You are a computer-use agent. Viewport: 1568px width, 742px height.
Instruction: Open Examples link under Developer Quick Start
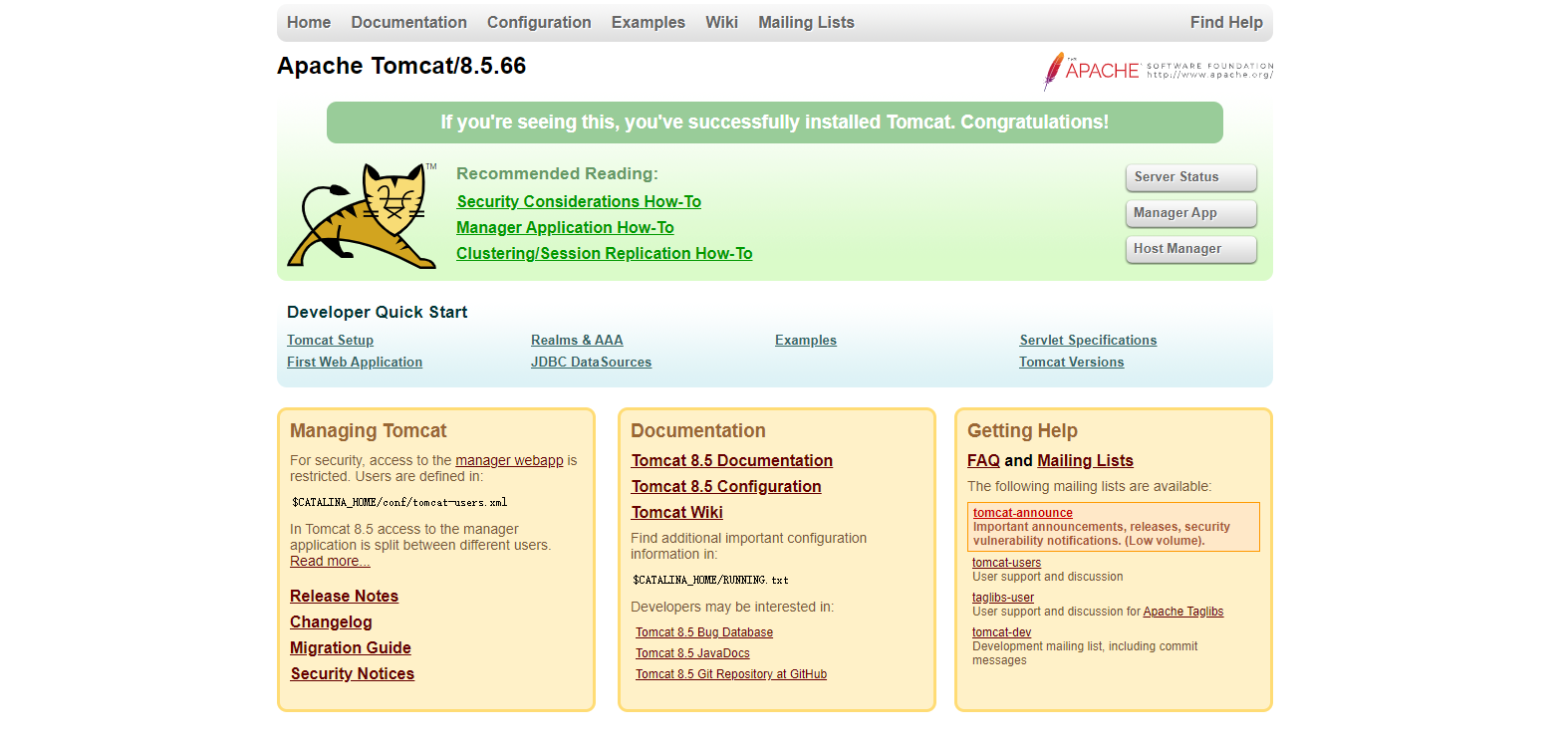coord(806,340)
